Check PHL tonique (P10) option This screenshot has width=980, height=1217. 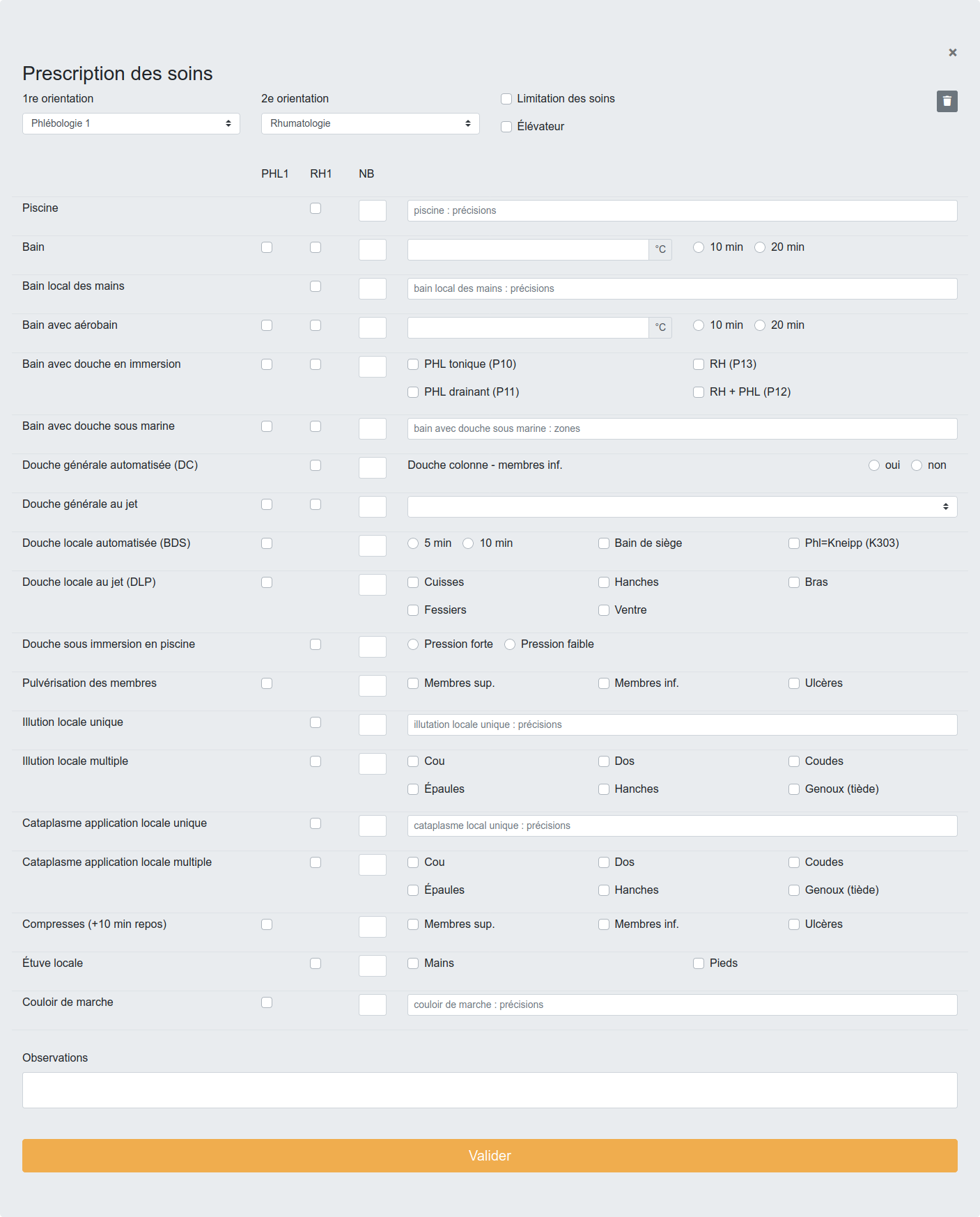[413, 364]
